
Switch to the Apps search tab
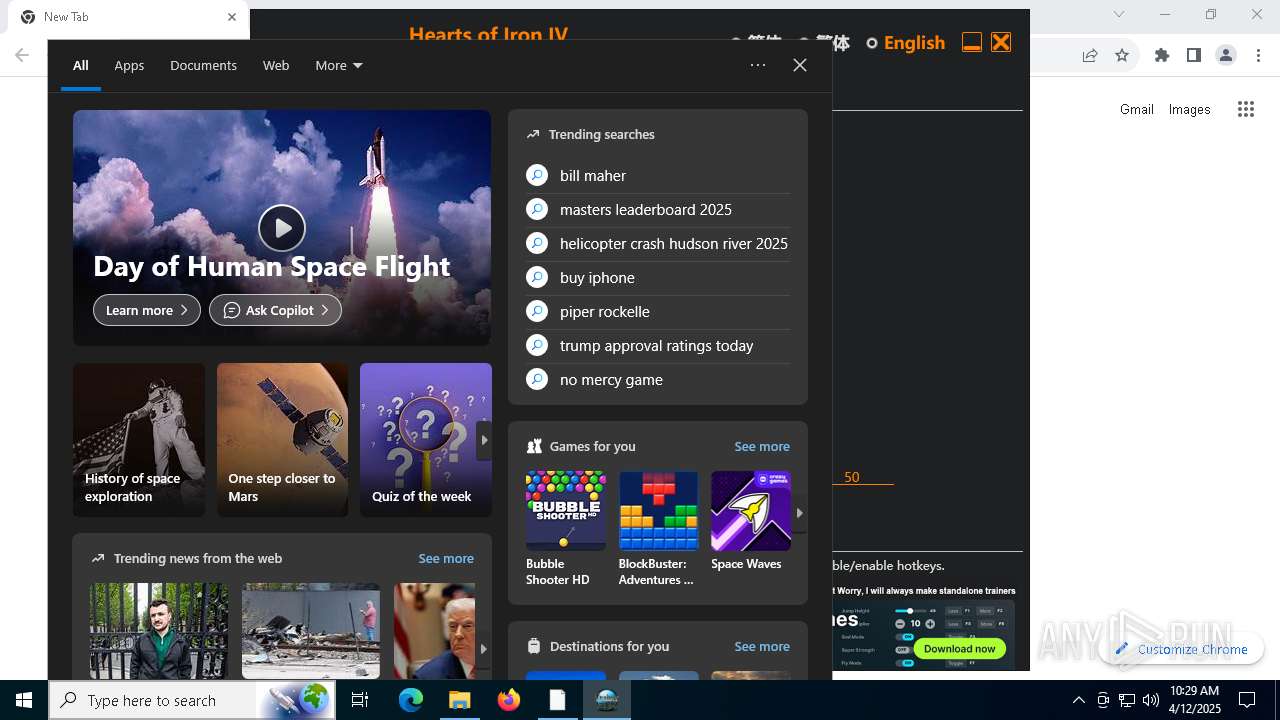[129, 65]
